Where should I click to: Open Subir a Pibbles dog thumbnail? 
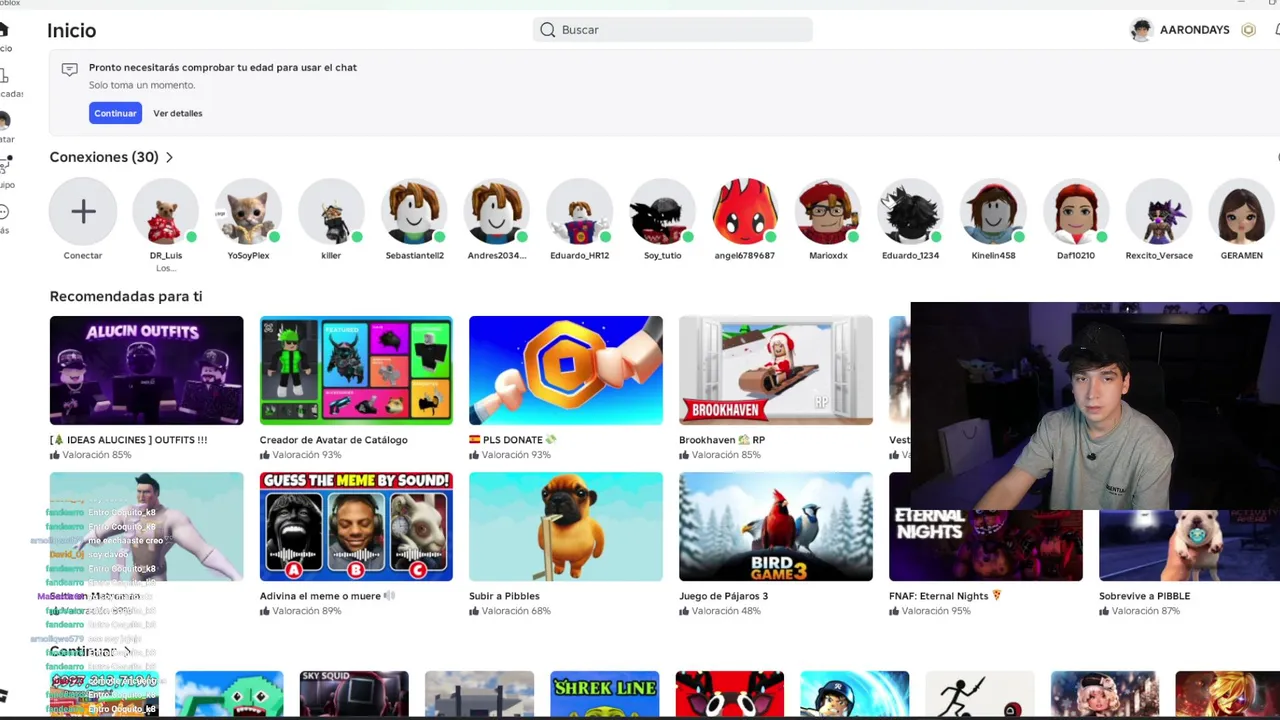(566, 526)
